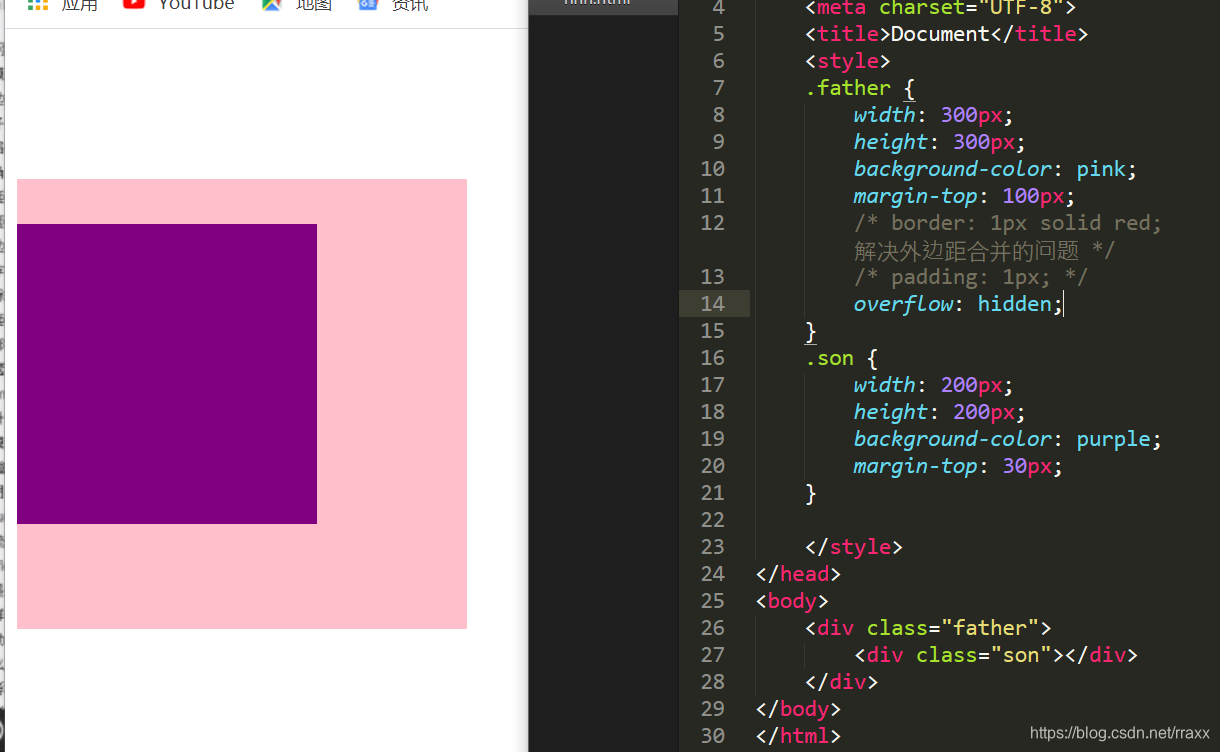Click the 解决外边距合并的问题 comment text
This screenshot has width=1220, height=752.
pyautogui.click(x=966, y=250)
